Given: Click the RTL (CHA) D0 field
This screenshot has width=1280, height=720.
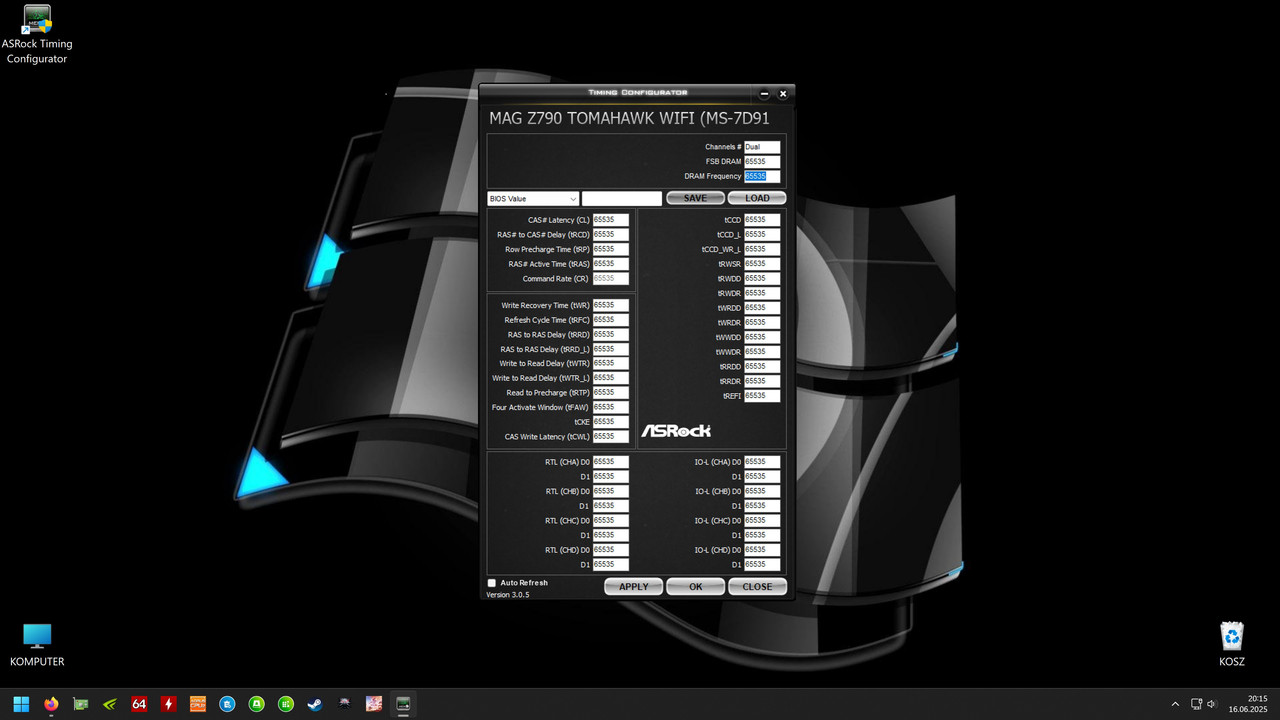Looking at the screenshot, I should coord(611,462).
